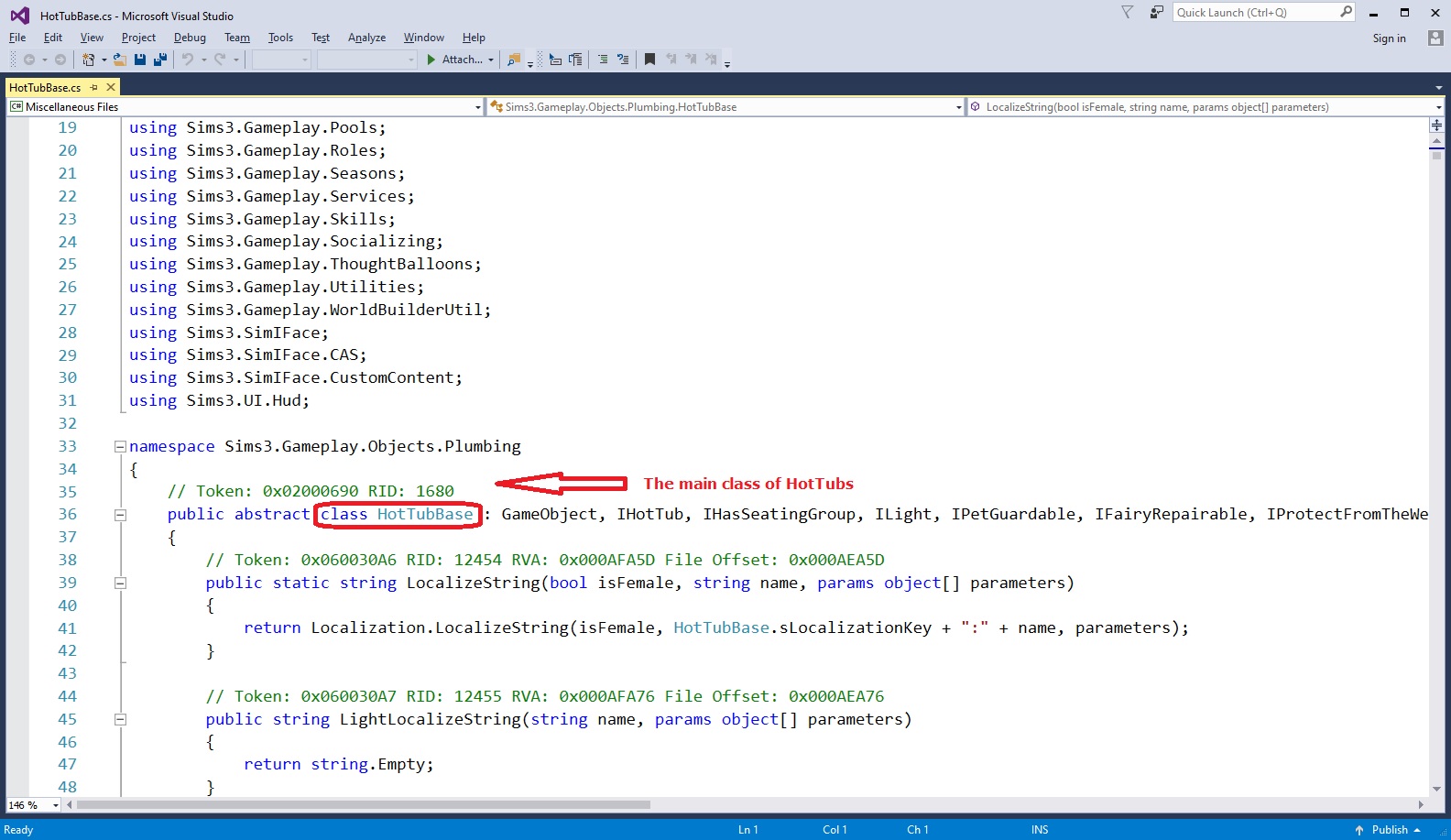Click the Publish button in status bar
Screen dimensions: 1451x840
click(x=1389, y=830)
